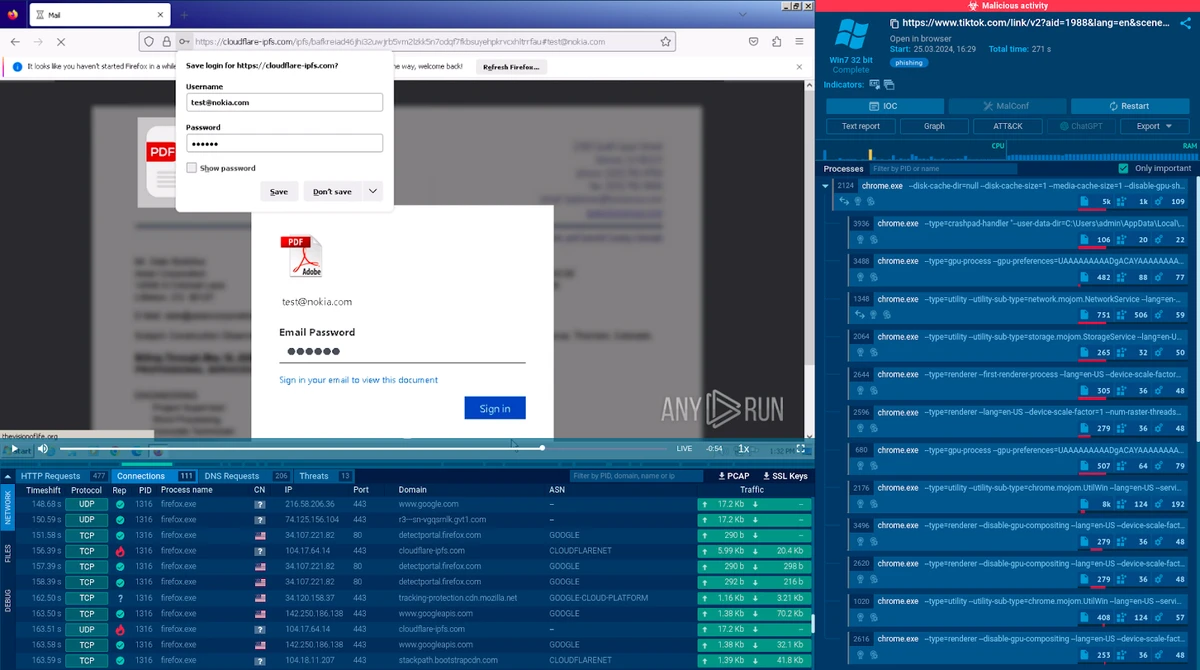The height and width of the screenshot is (670, 1200).
Task: Click the padlock site info icon
Action: [x=167, y=42]
